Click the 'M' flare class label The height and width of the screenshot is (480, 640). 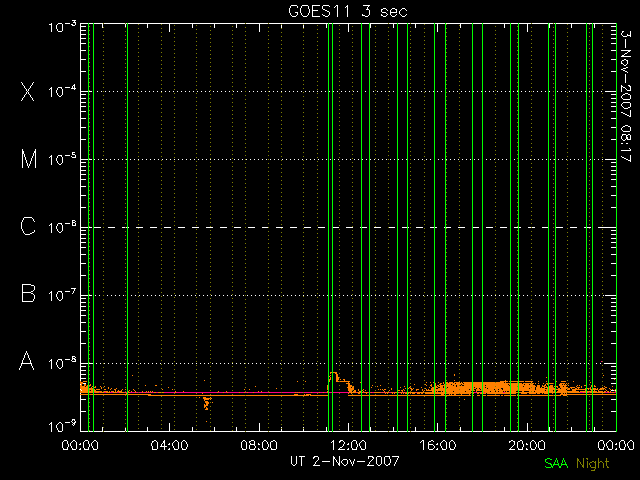tap(29, 159)
